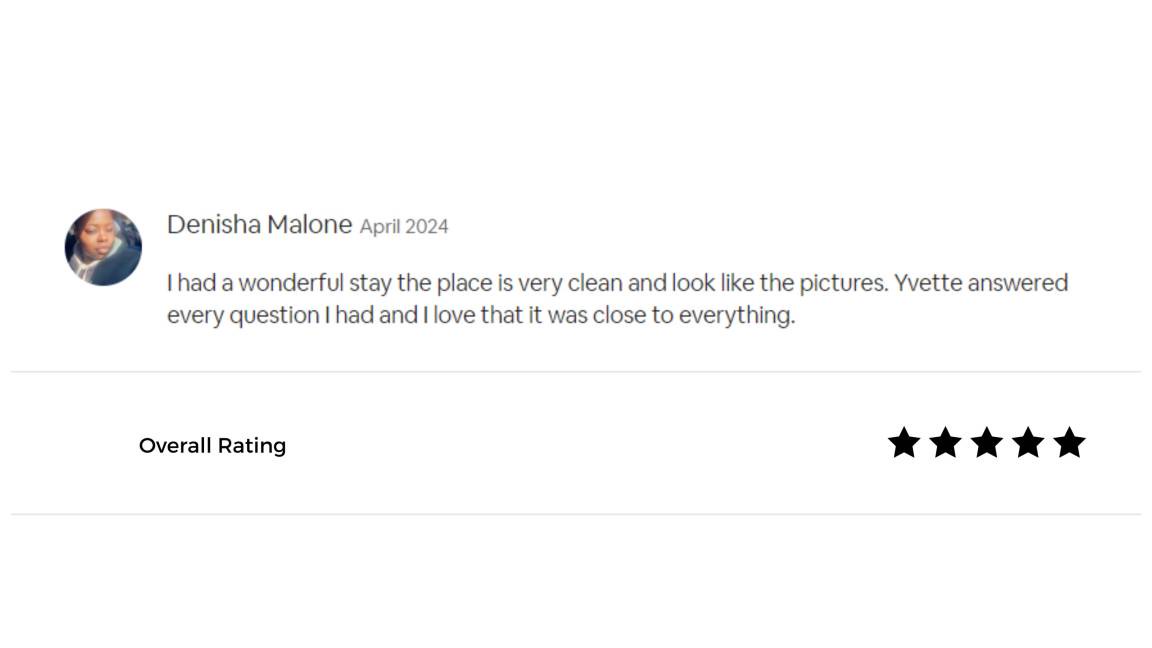
Task: Select the Overall Rating label
Action: click(212, 446)
